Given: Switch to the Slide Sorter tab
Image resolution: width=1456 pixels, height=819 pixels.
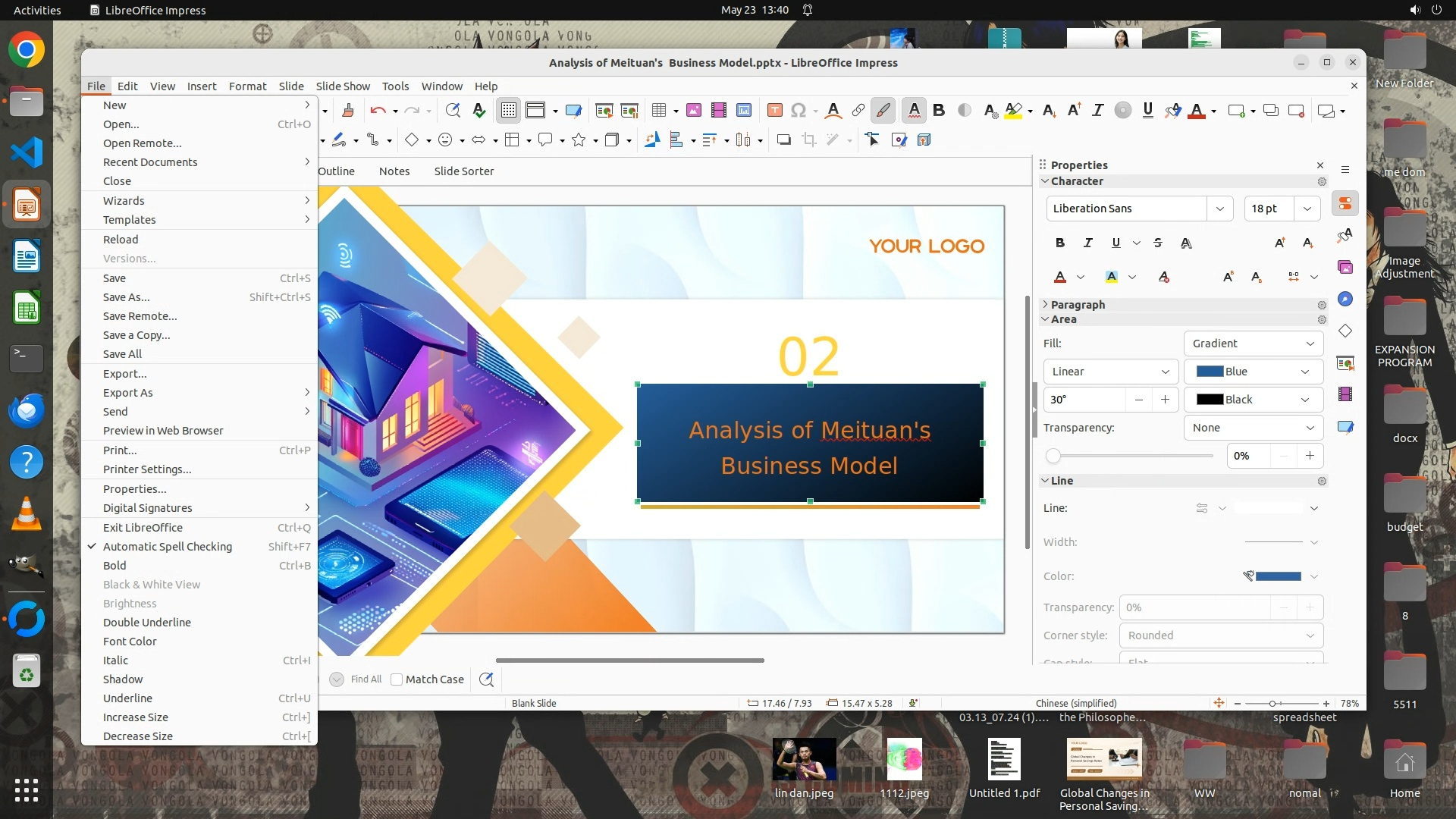Looking at the screenshot, I should [x=463, y=171].
